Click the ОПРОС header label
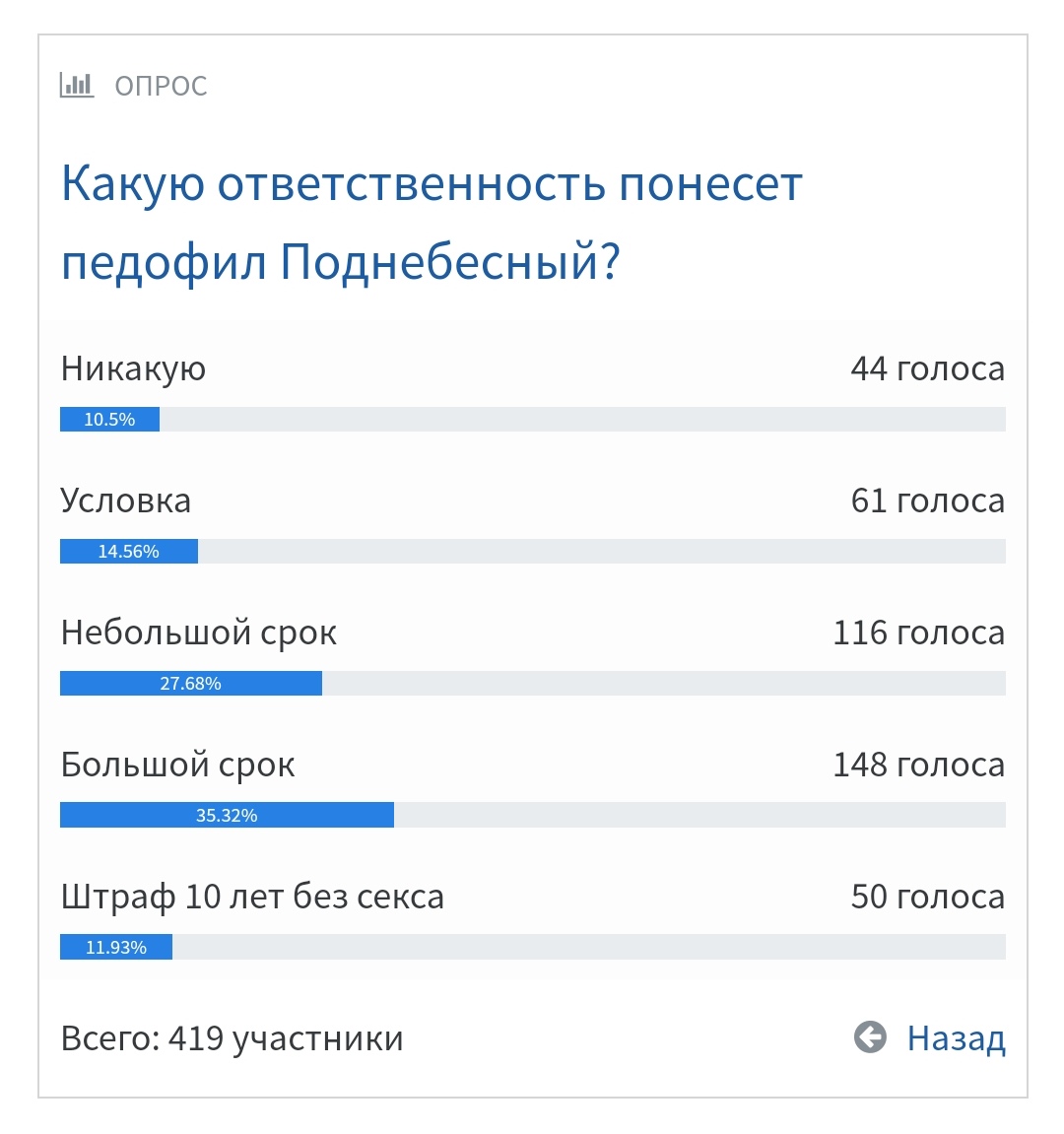The width and height of the screenshot is (1064, 1134). [x=161, y=86]
